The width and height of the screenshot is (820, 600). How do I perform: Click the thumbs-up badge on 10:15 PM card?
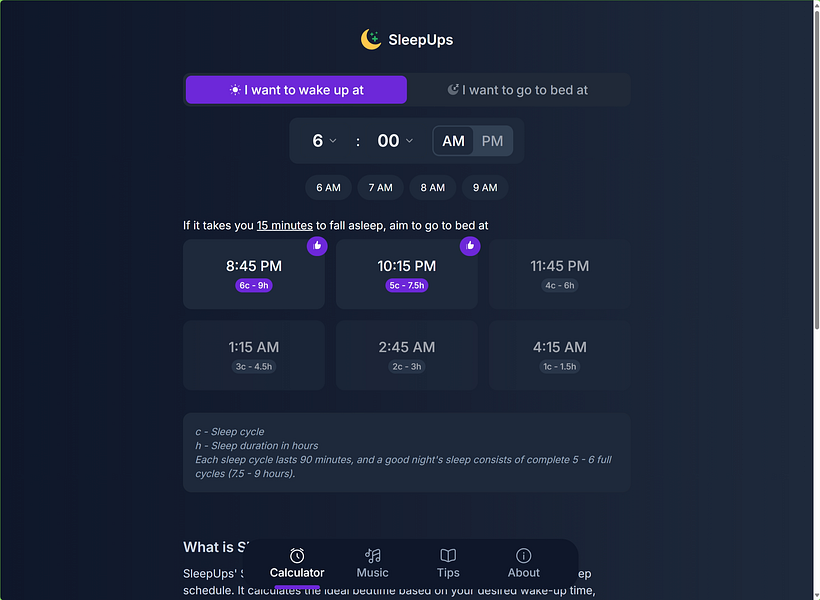470,245
